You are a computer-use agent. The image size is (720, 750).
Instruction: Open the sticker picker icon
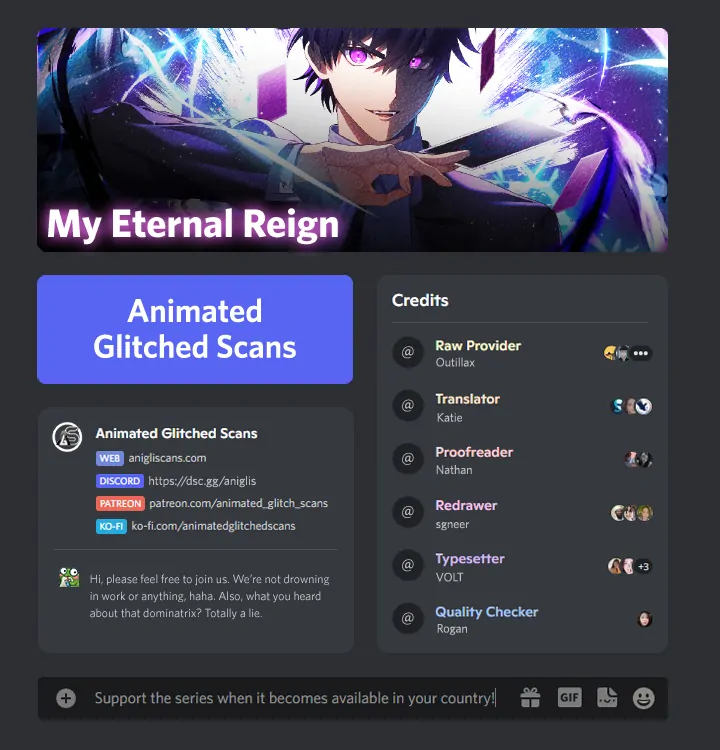click(607, 697)
